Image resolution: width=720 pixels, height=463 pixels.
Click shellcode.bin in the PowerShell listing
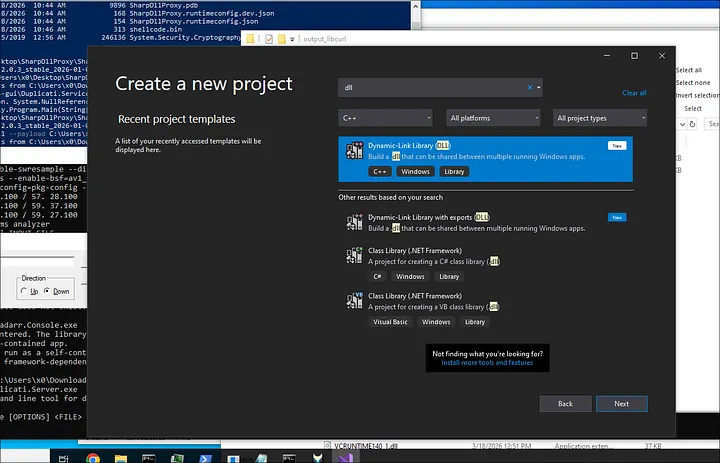(x=156, y=29)
